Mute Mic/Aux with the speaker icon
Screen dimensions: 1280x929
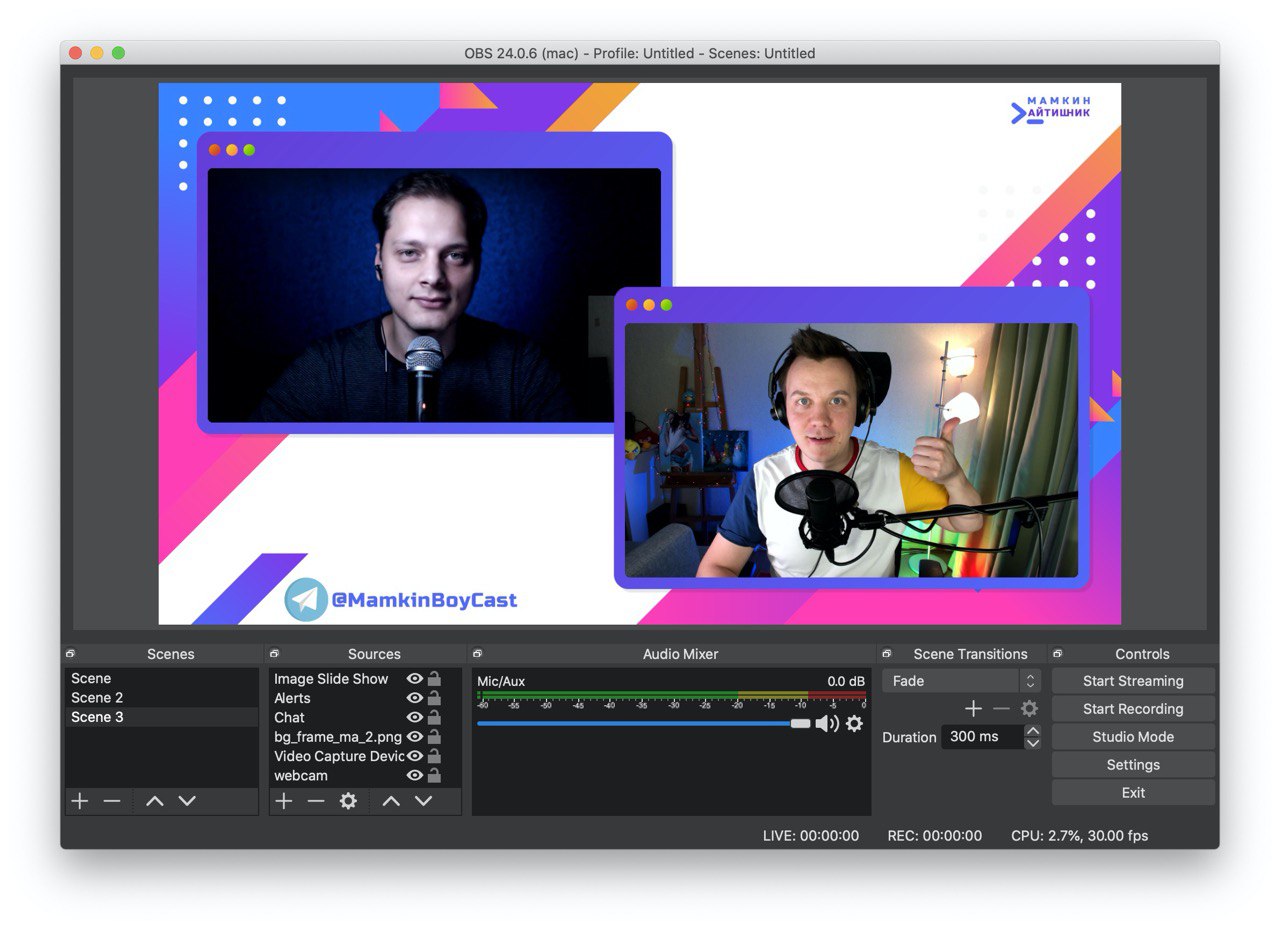[827, 723]
